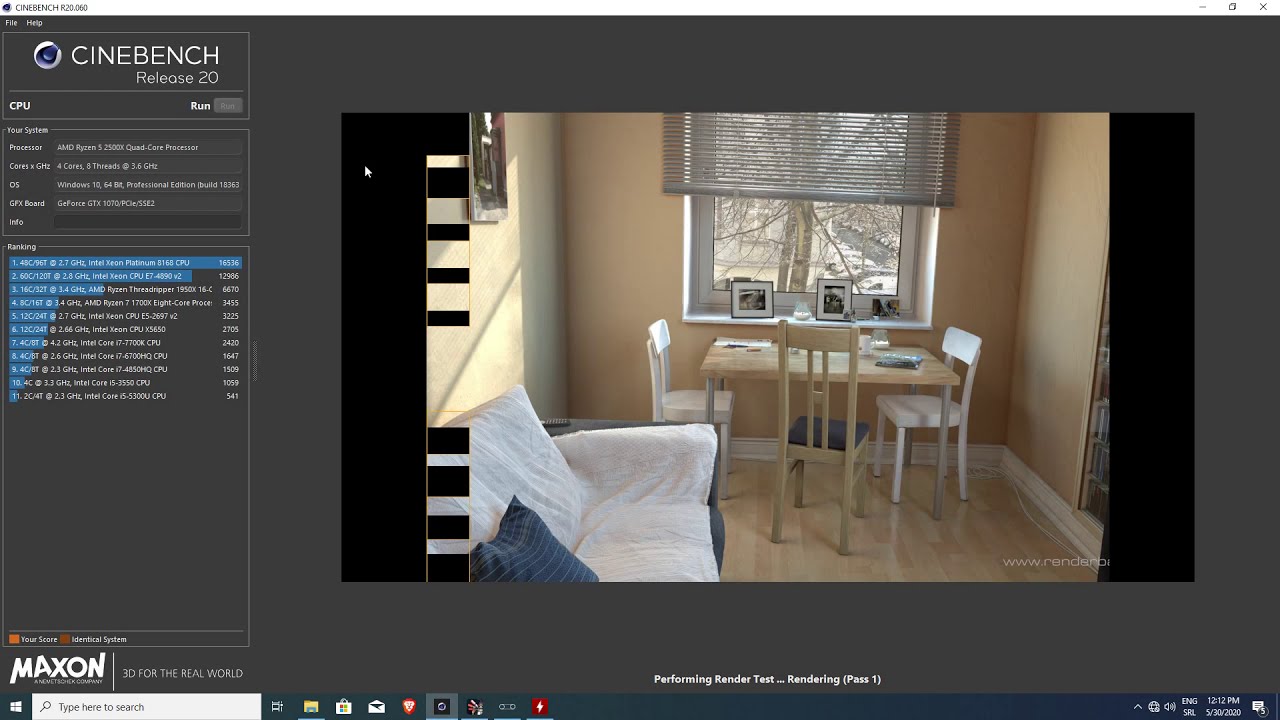The width and height of the screenshot is (1280, 720).
Task: Click the spiky red-white taskbar app icon
Action: [x=475, y=707]
